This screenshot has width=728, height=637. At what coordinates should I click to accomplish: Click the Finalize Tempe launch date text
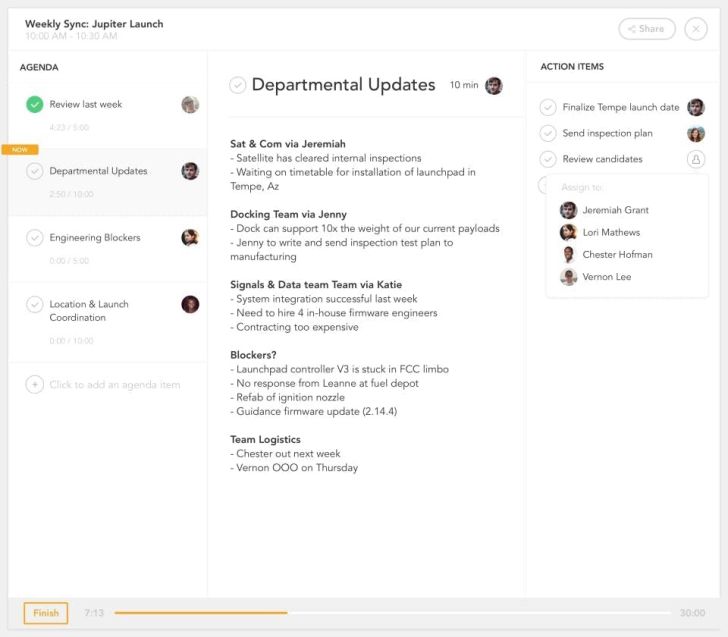[x=621, y=107]
